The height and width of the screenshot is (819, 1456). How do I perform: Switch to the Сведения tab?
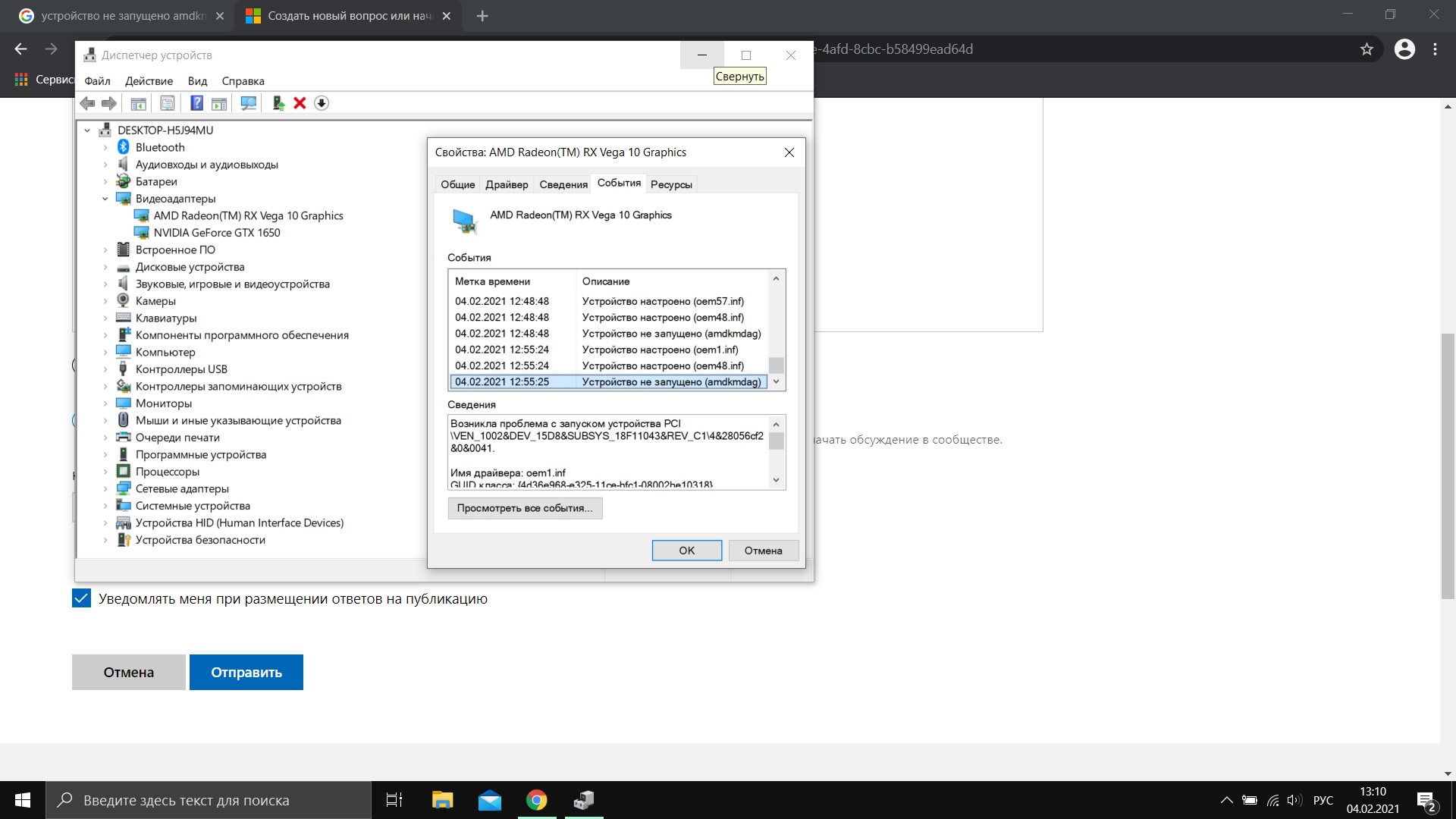click(x=563, y=184)
